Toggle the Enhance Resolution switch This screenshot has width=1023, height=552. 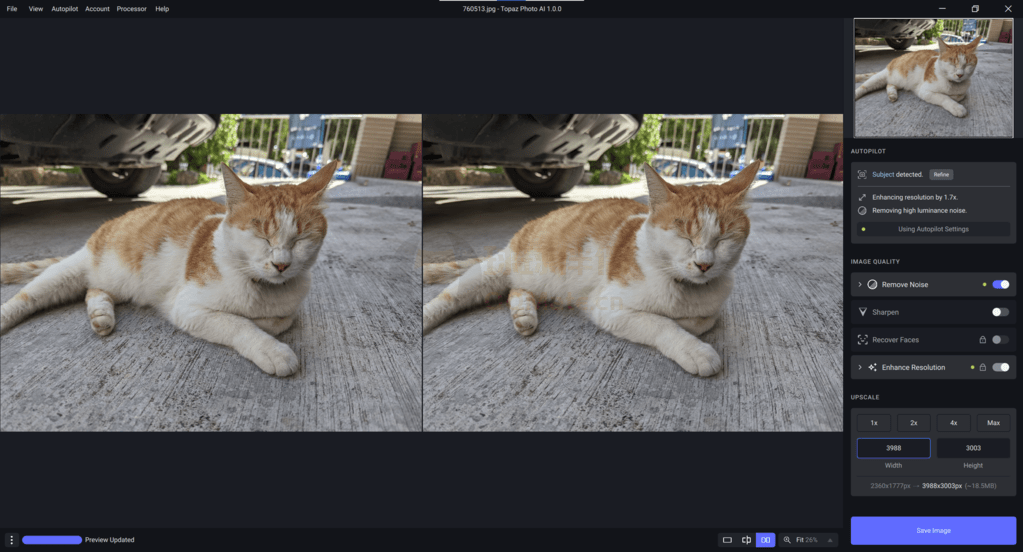pyautogui.click(x=1000, y=367)
